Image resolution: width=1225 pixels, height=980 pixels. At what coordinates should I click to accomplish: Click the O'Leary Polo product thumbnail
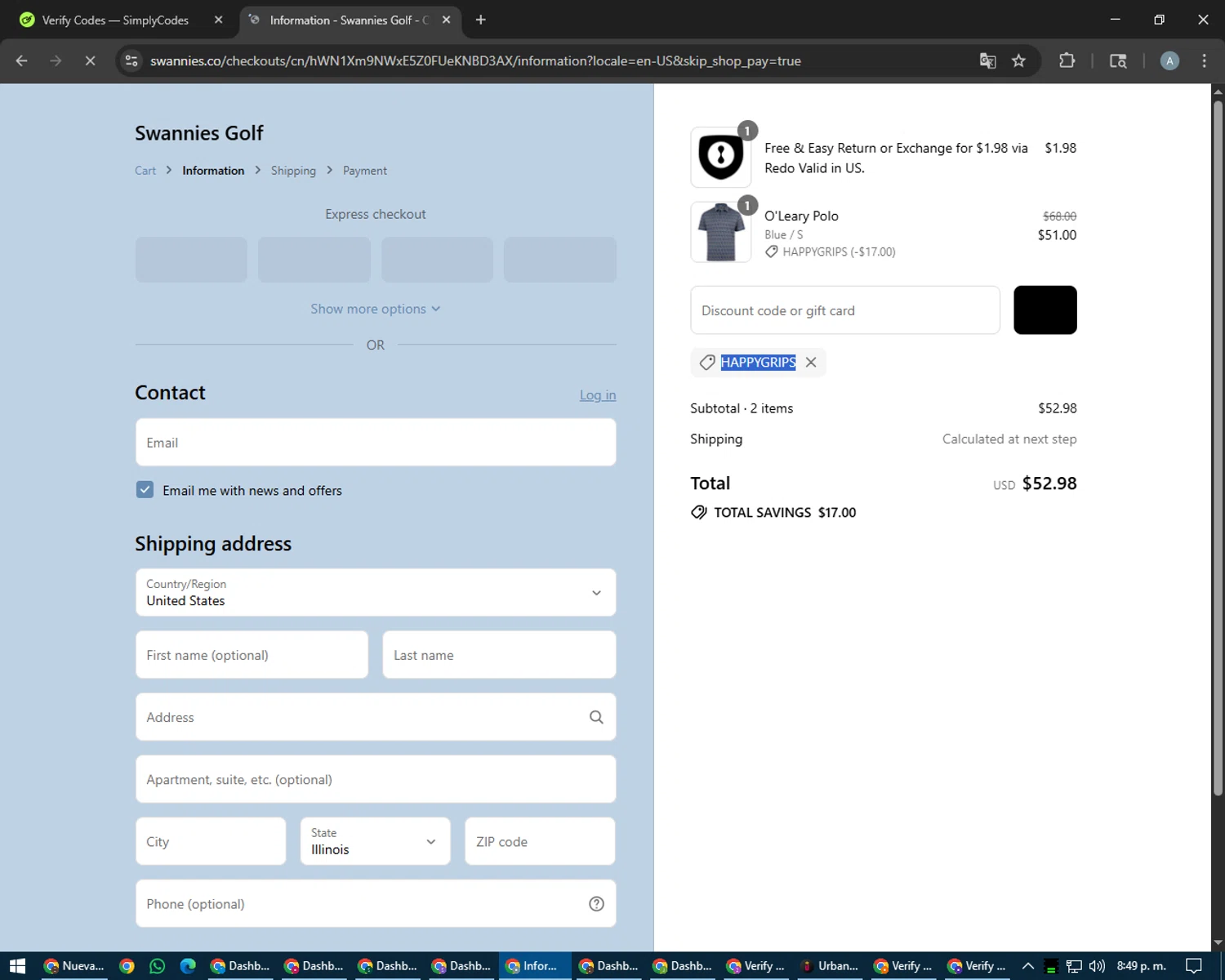click(720, 232)
